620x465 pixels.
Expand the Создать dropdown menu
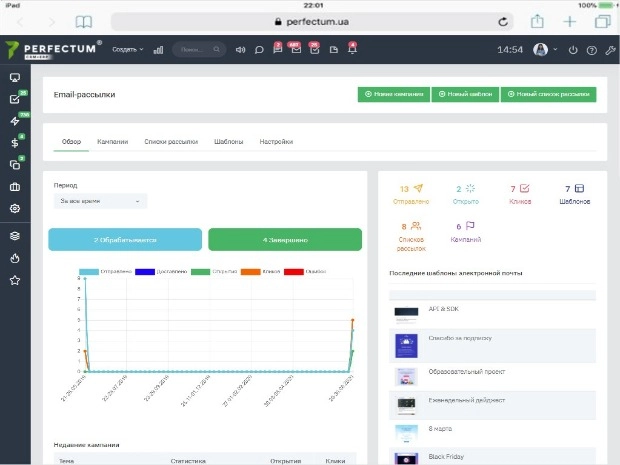pyautogui.click(x=128, y=49)
